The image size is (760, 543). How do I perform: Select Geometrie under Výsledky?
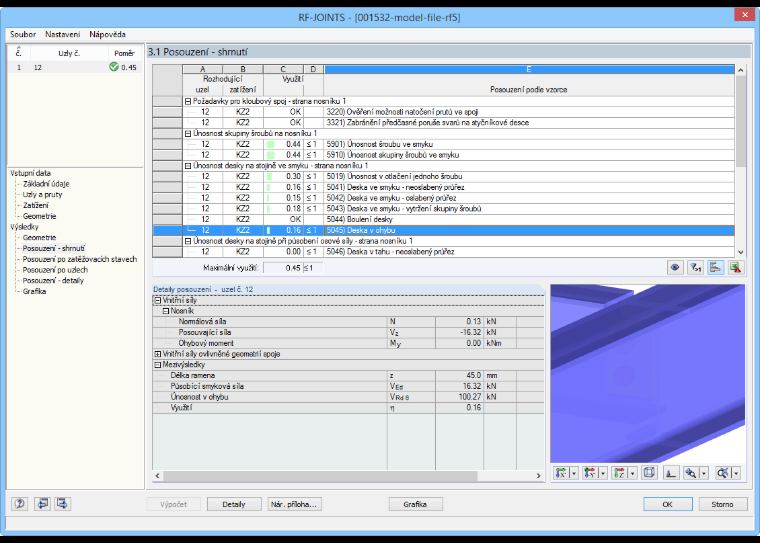tap(39, 238)
